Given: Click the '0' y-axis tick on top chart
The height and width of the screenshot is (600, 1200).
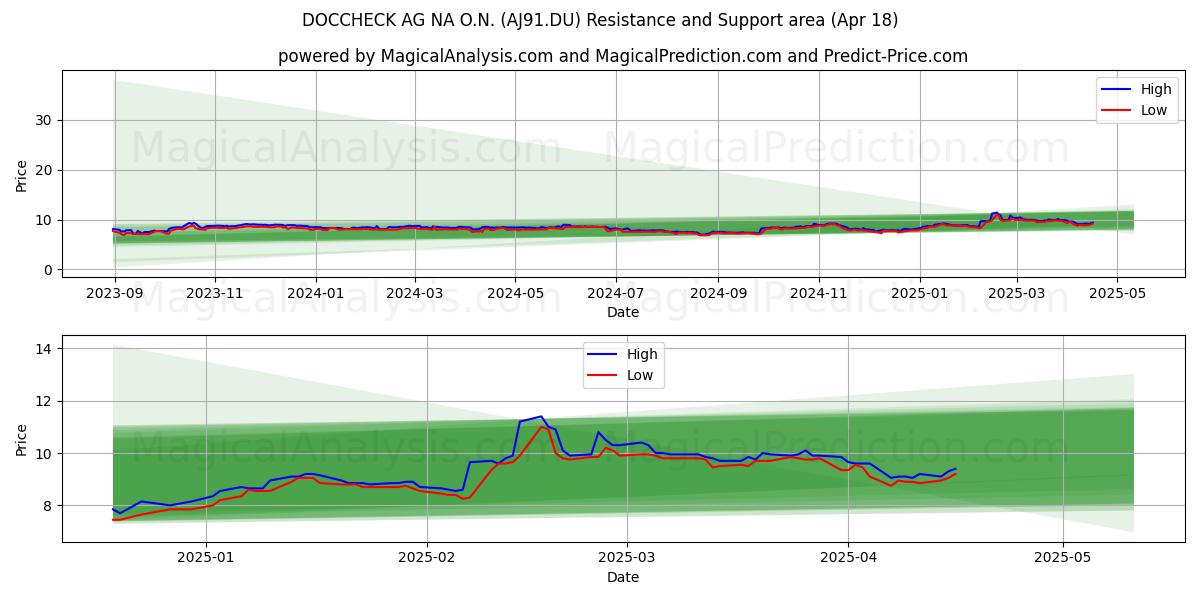Looking at the screenshot, I should coord(48,270).
